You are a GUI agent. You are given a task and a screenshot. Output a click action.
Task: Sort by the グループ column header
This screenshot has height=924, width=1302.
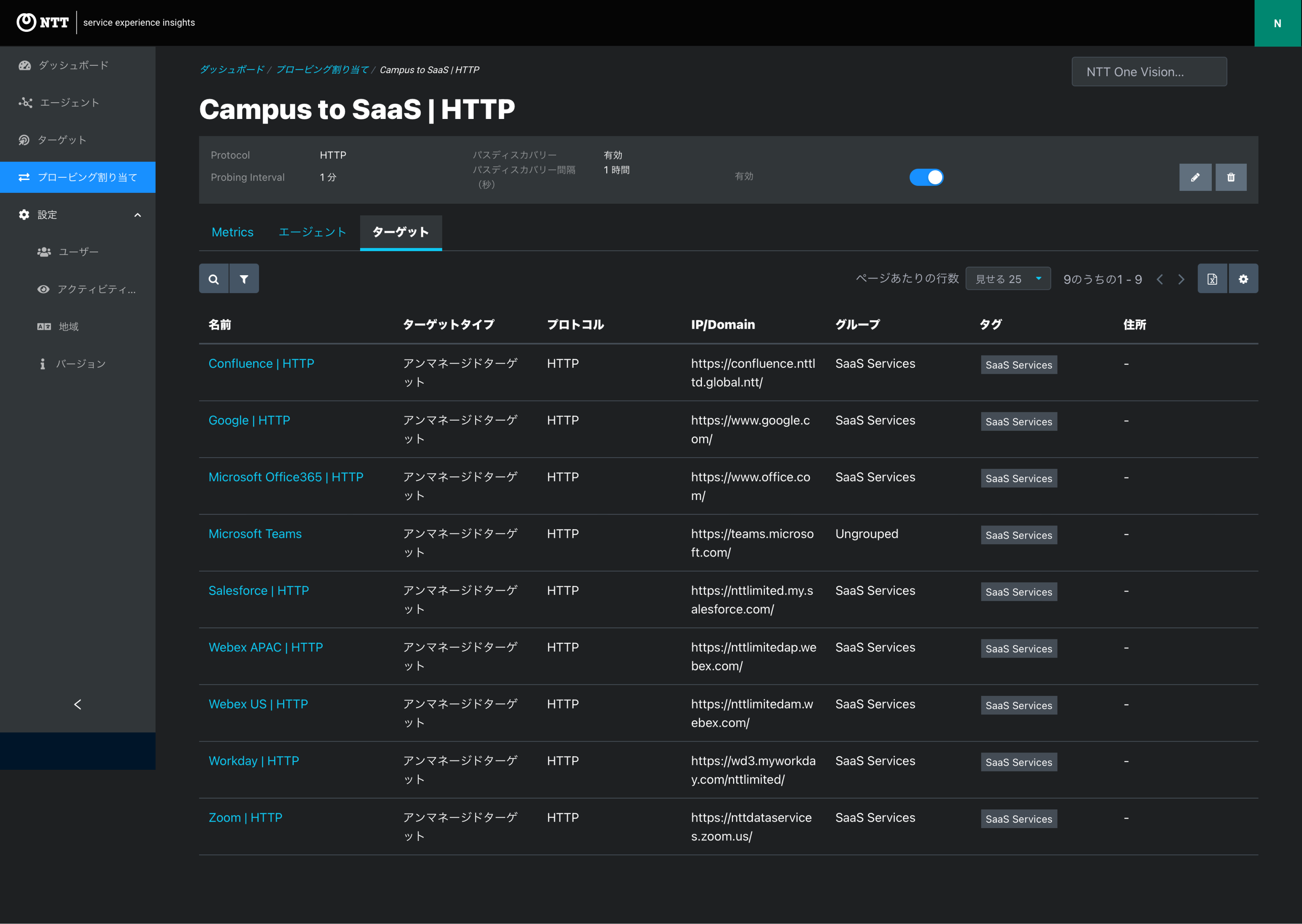click(x=857, y=324)
